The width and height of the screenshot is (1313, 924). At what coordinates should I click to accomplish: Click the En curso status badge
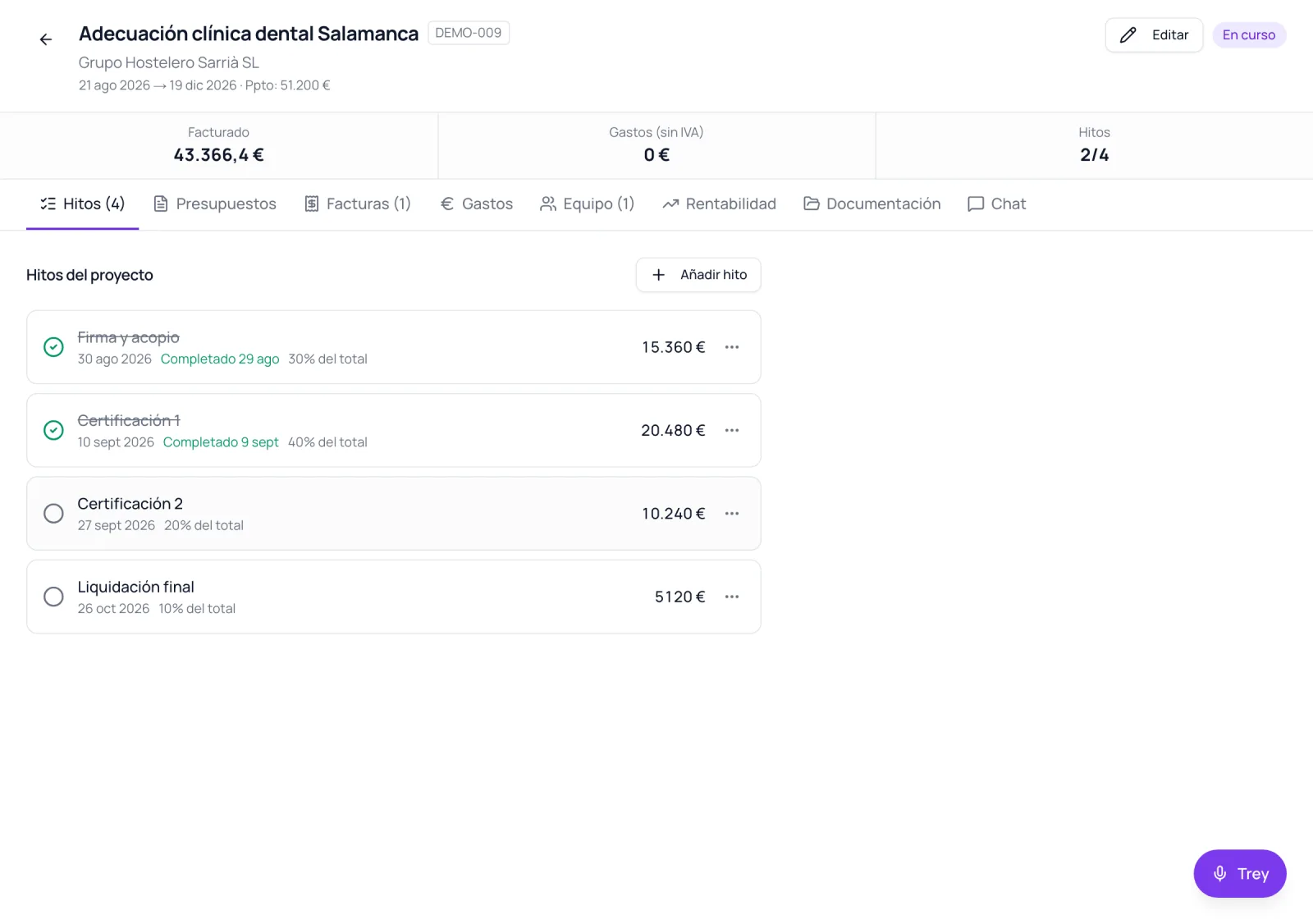pos(1249,34)
